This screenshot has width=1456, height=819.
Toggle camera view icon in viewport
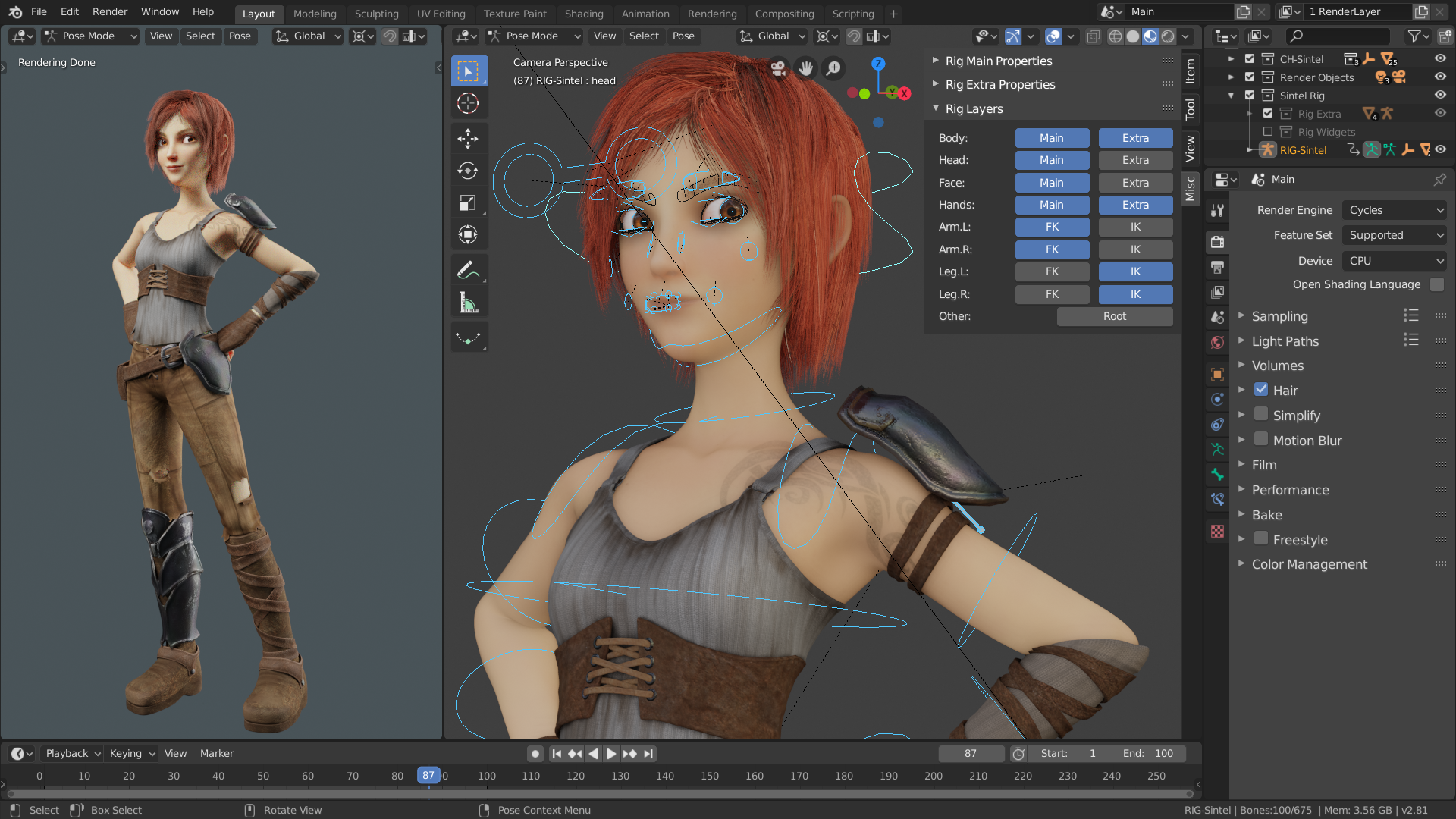(x=778, y=69)
